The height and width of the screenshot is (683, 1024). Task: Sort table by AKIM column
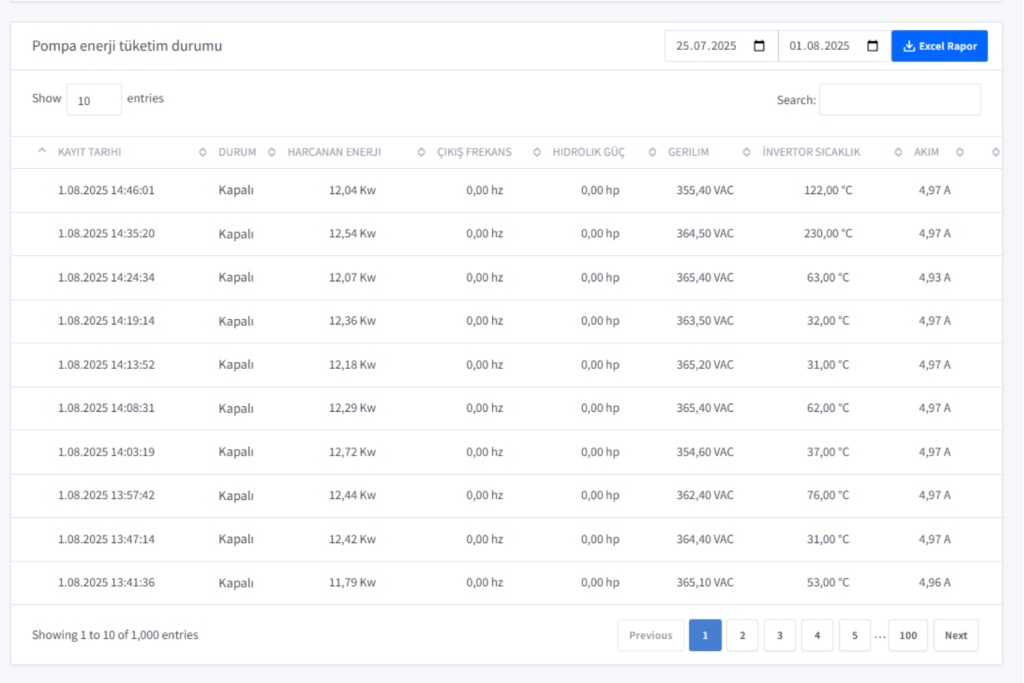tap(926, 152)
